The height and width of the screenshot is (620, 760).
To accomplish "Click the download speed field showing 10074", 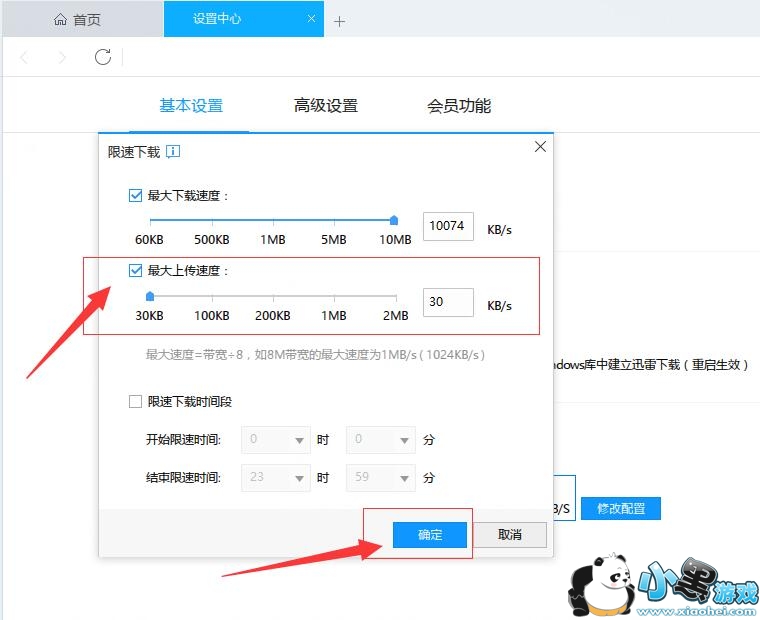I will pos(448,226).
